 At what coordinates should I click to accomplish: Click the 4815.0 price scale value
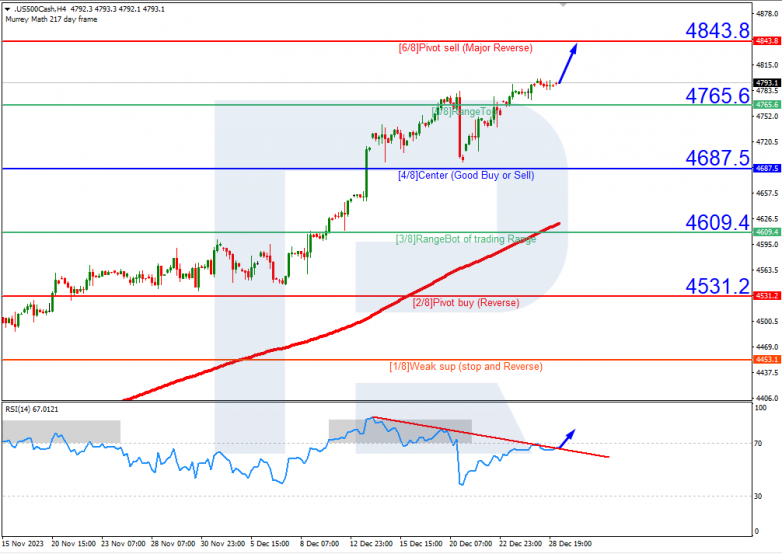coord(767,65)
